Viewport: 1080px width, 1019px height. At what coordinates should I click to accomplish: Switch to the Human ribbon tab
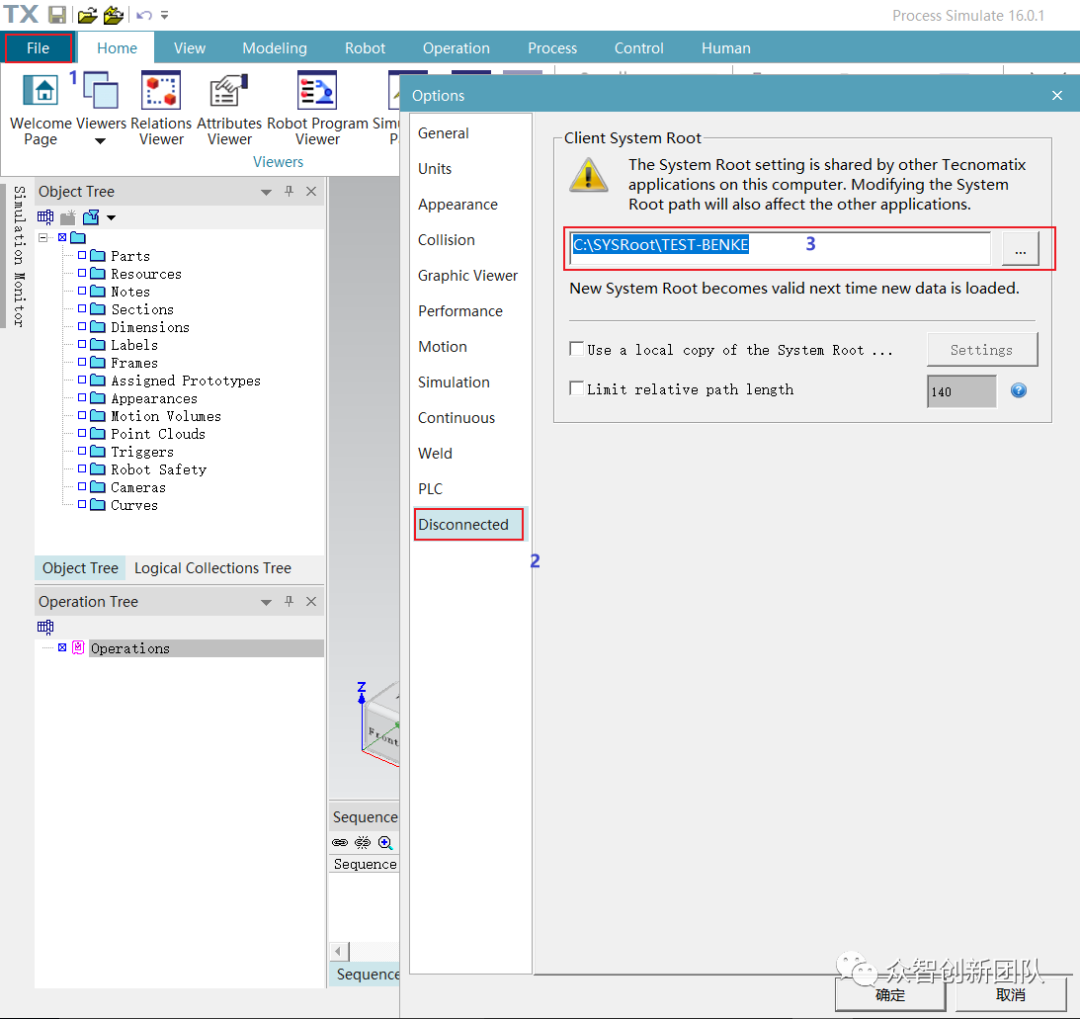pyautogui.click(x=725, y=48)
